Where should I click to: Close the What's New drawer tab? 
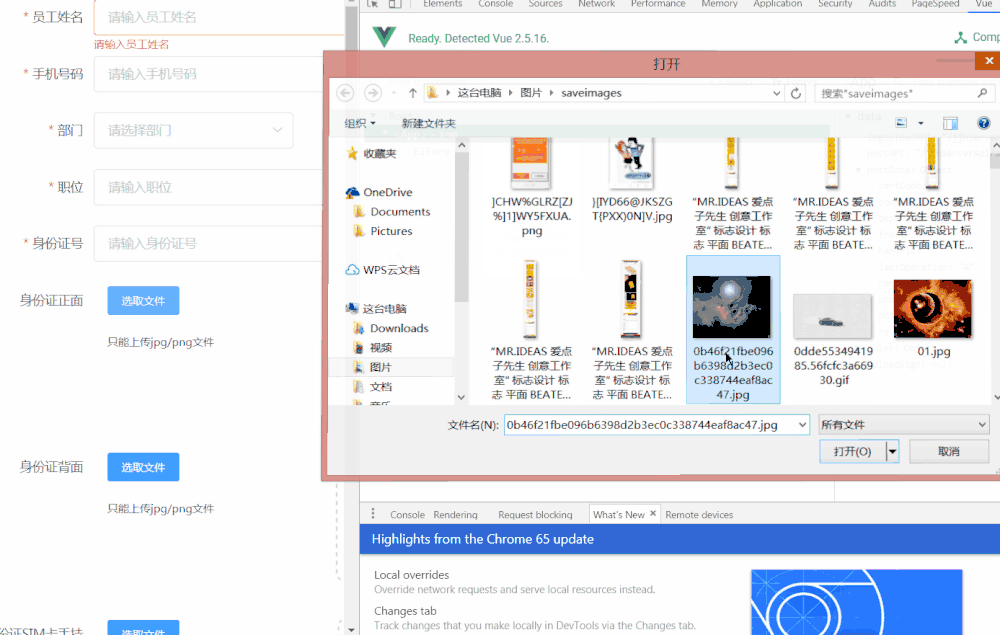pyautogui.click(x=653, y=513)
